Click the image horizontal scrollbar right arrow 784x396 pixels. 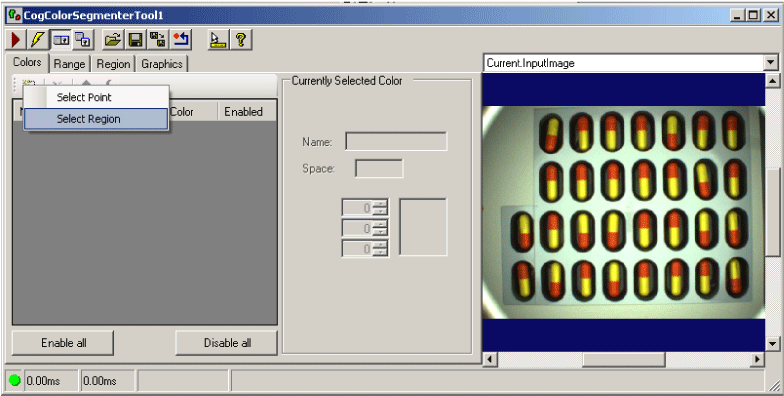pos(757,359)
